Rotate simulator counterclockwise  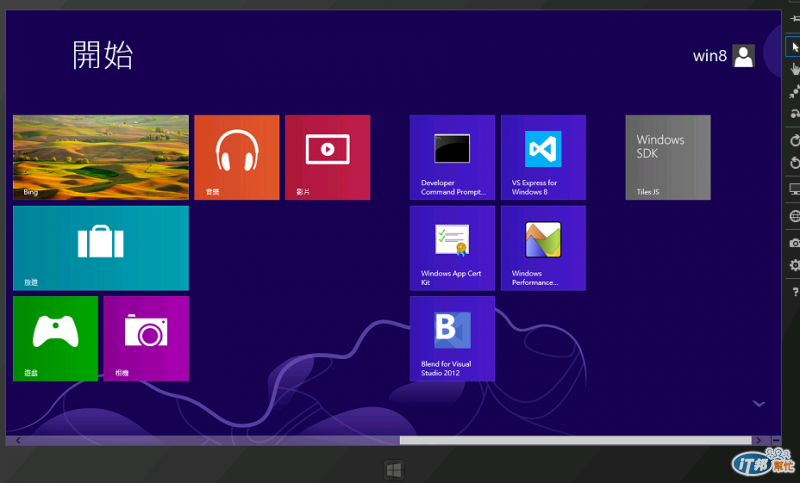794,163
